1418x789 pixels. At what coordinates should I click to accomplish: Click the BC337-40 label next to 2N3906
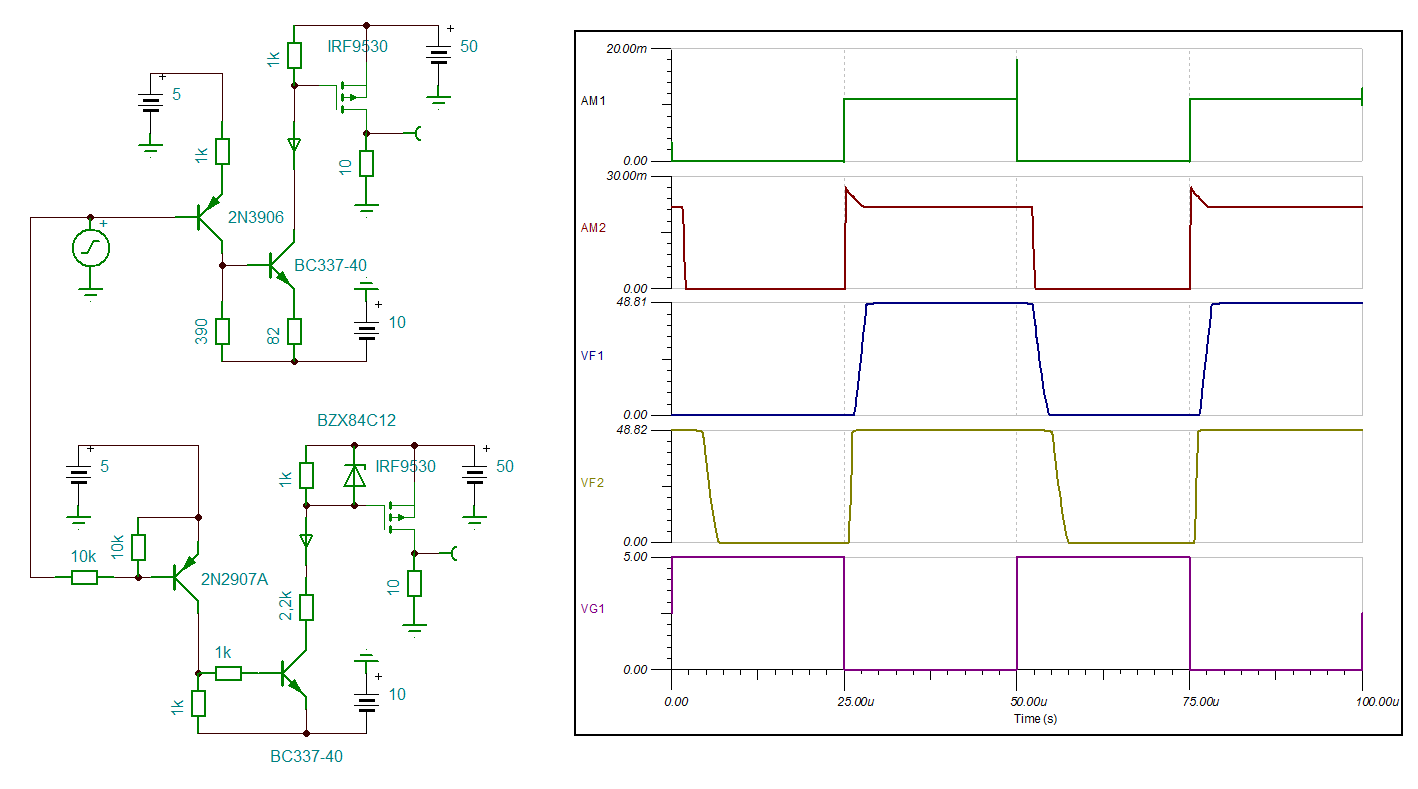pos(330,265)
